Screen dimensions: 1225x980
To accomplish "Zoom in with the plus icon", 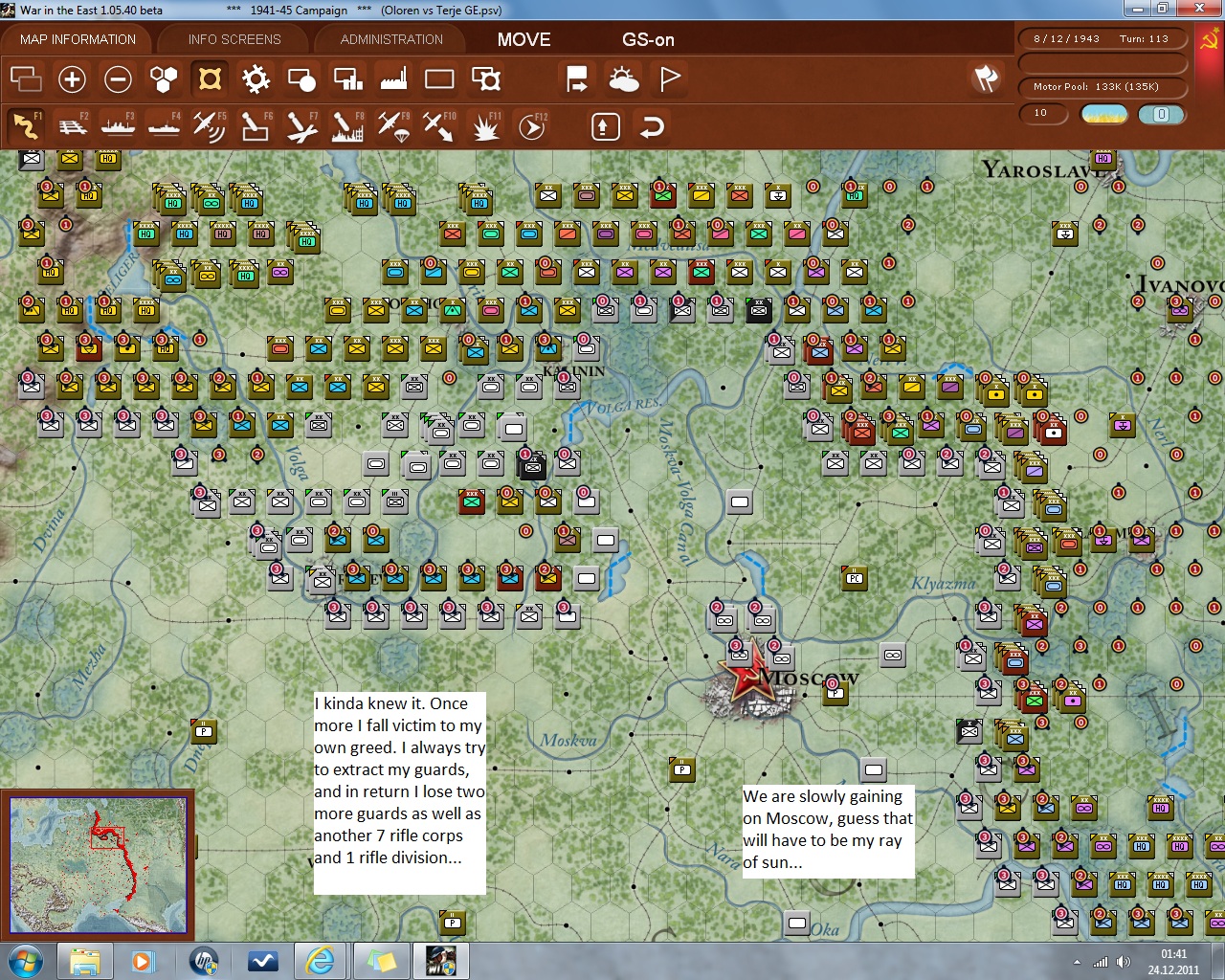I will click(72, 78).
